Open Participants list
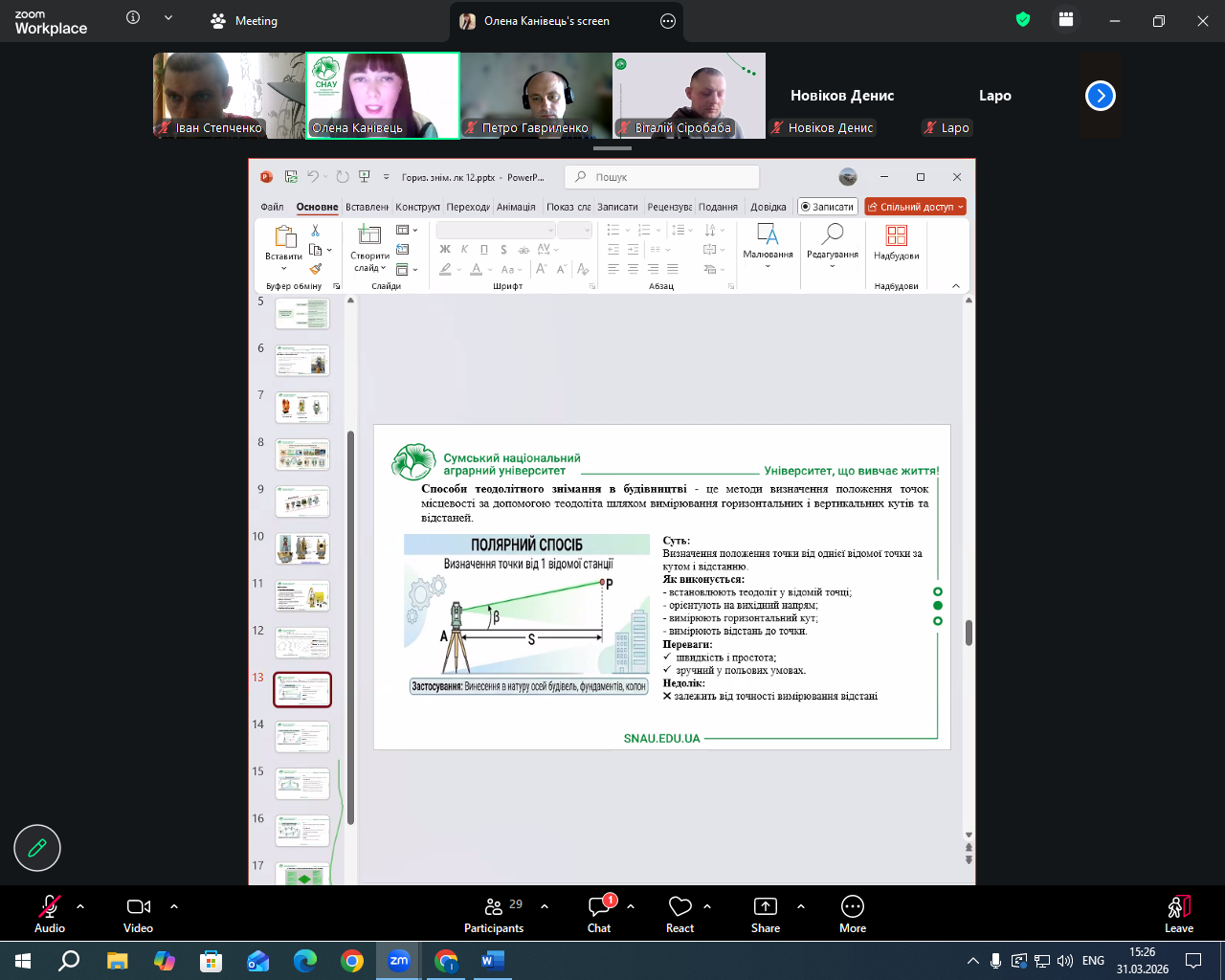 [x=494, y=914]
